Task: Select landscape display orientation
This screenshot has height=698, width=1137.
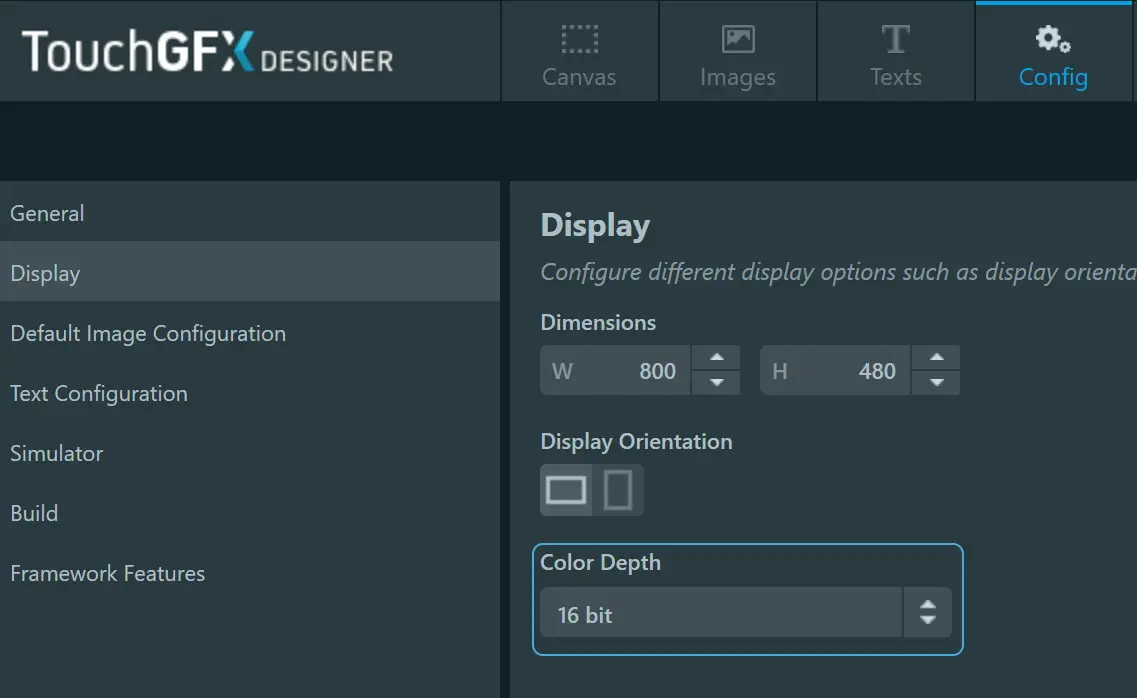Action: 566,491
